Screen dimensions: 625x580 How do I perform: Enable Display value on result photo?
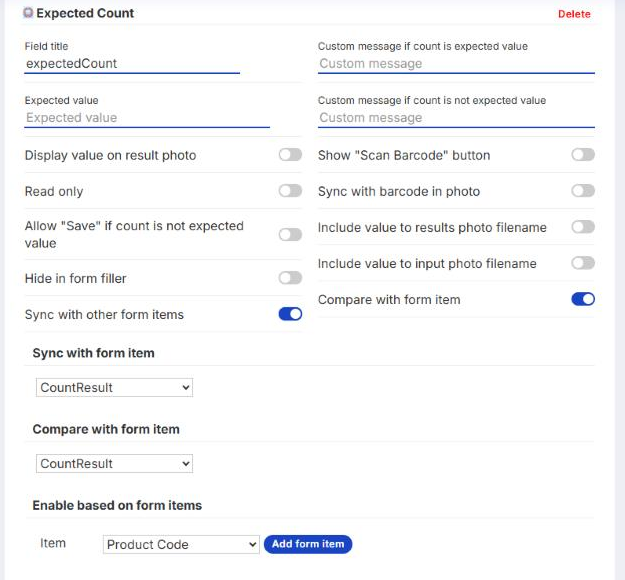click(290, 155)
